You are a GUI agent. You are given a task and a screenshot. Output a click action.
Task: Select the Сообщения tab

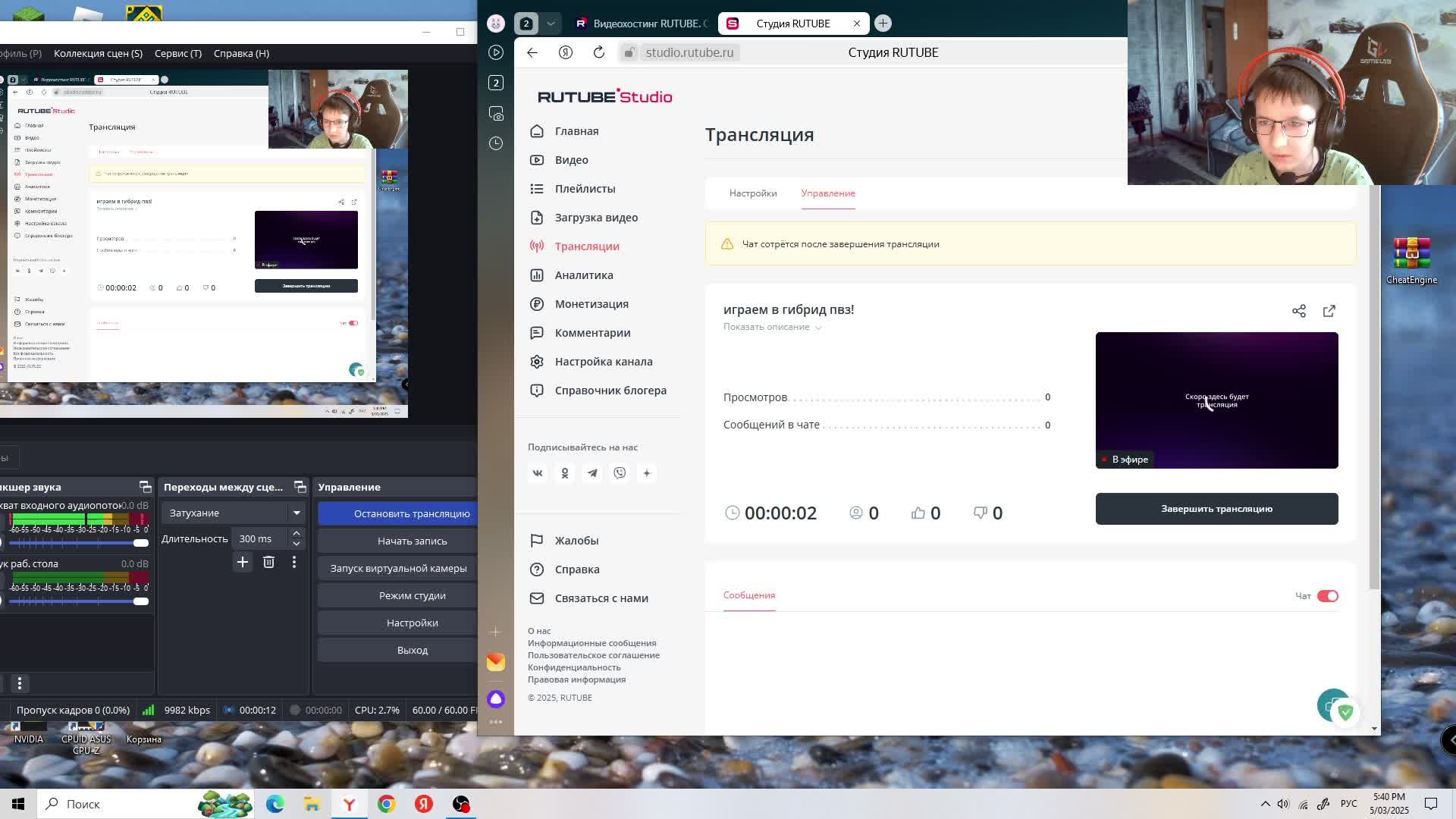(x=749, y=595)
